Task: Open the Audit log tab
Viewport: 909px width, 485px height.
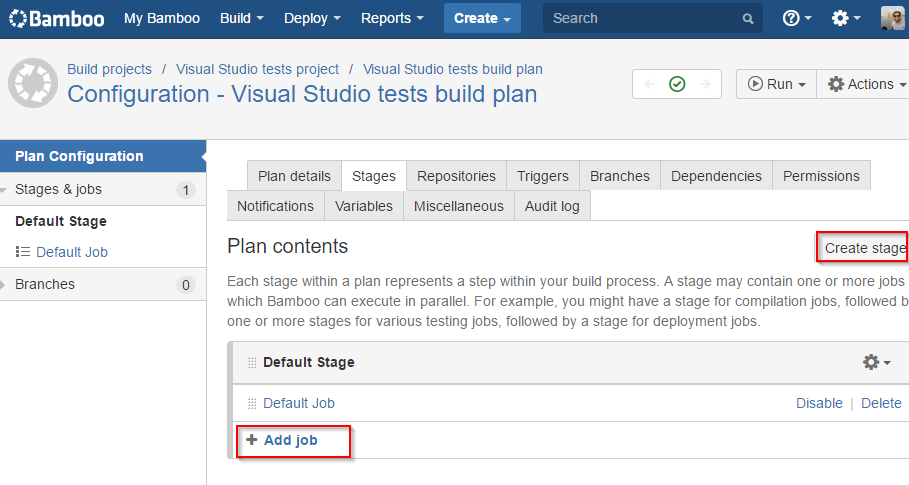Action: 552,206
